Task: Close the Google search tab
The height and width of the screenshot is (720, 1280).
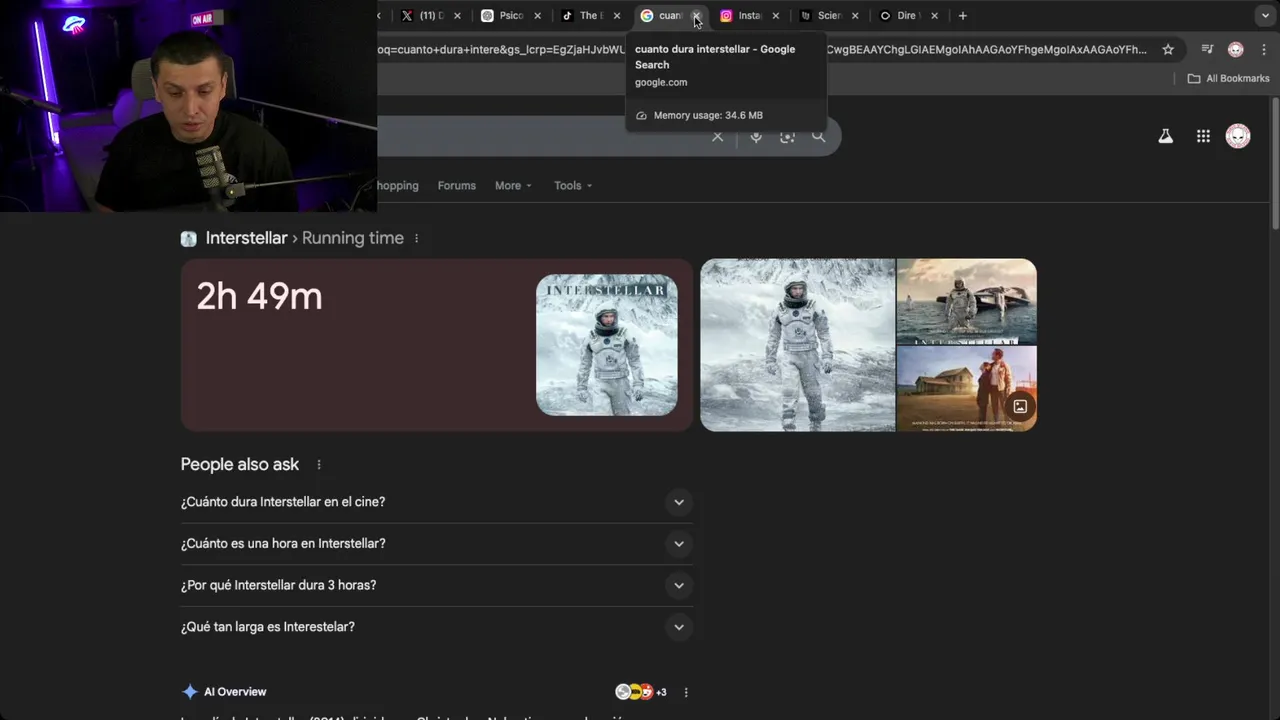Action: 696,15
